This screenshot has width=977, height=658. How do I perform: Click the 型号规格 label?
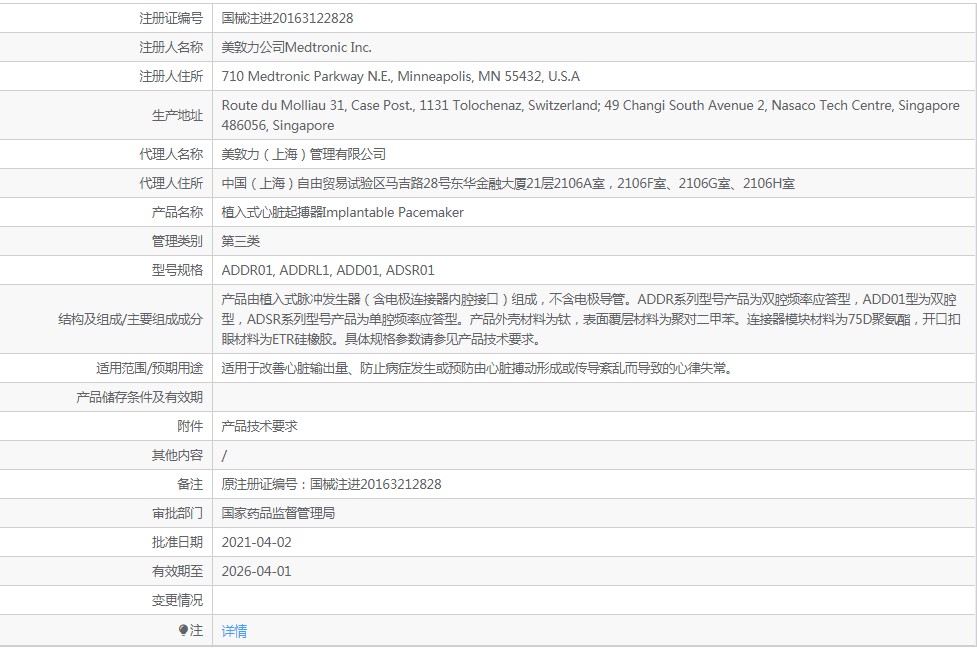[x=177, y=270]
